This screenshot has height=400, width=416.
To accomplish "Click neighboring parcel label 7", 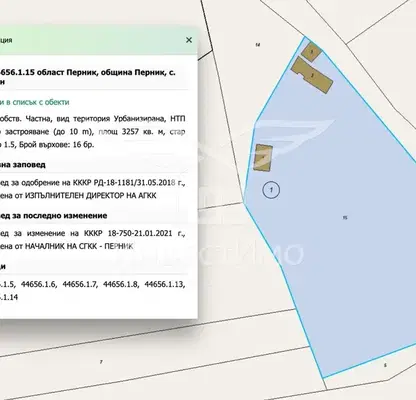I will 101,362.
